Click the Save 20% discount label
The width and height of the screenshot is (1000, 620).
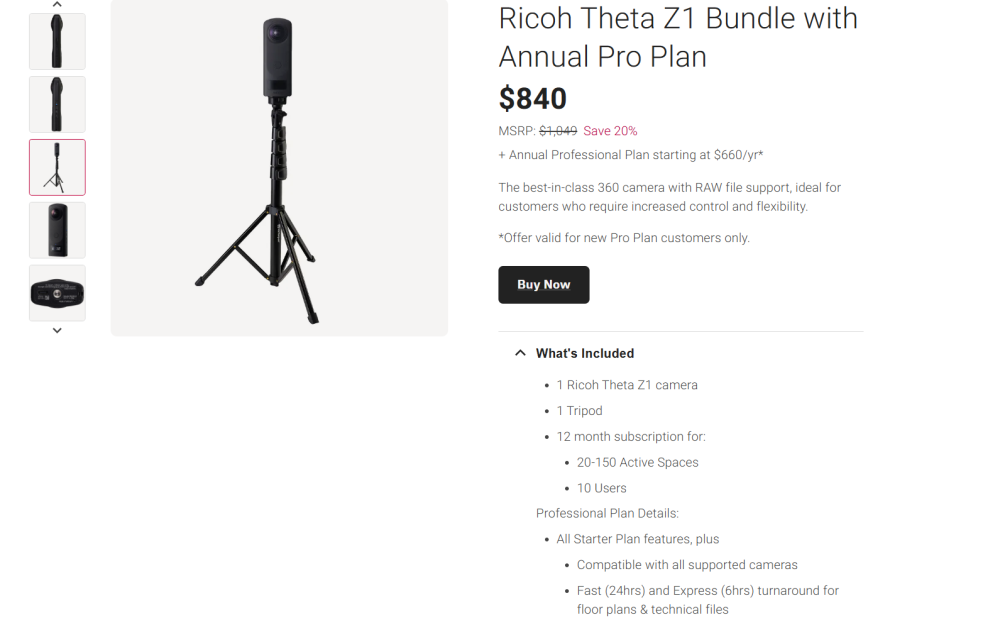[610, 131]
